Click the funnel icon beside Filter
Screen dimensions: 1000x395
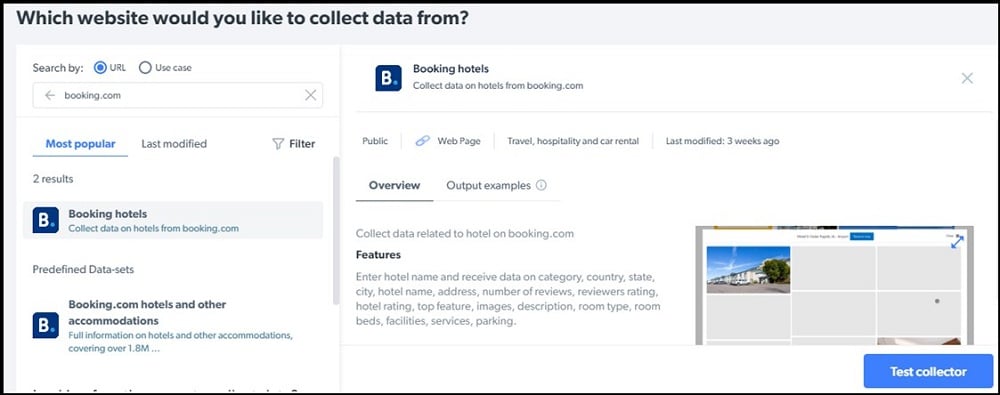pyautogui.click(x=277, y=144)
